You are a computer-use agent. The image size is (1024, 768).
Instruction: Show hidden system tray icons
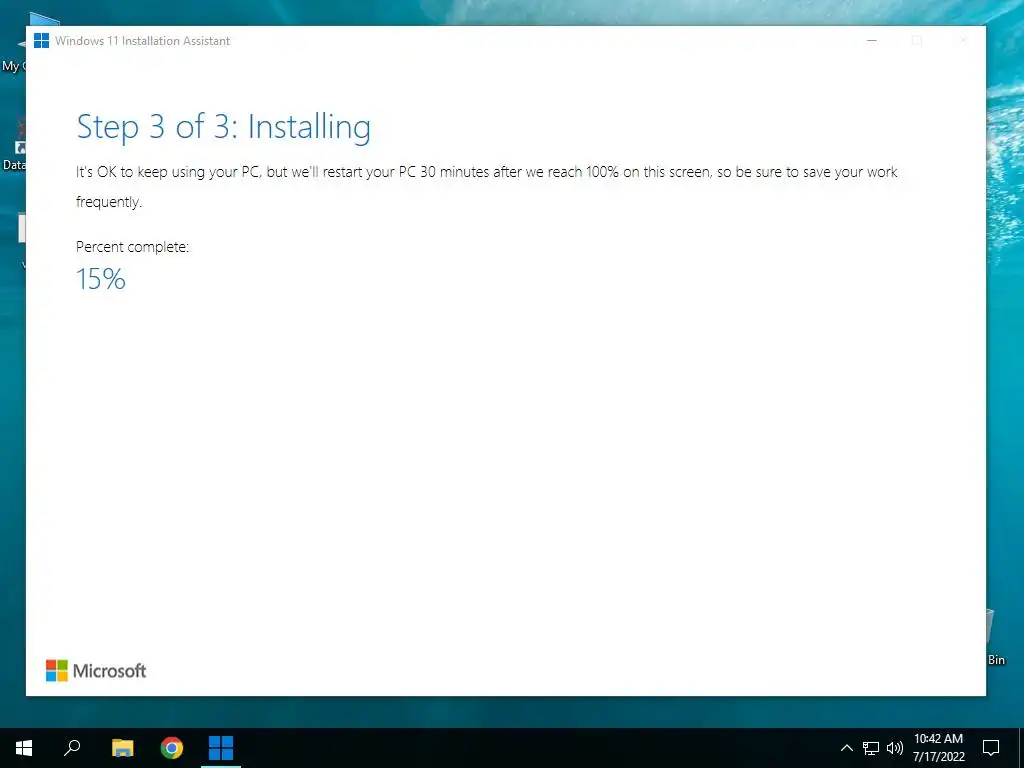(846, 748)
